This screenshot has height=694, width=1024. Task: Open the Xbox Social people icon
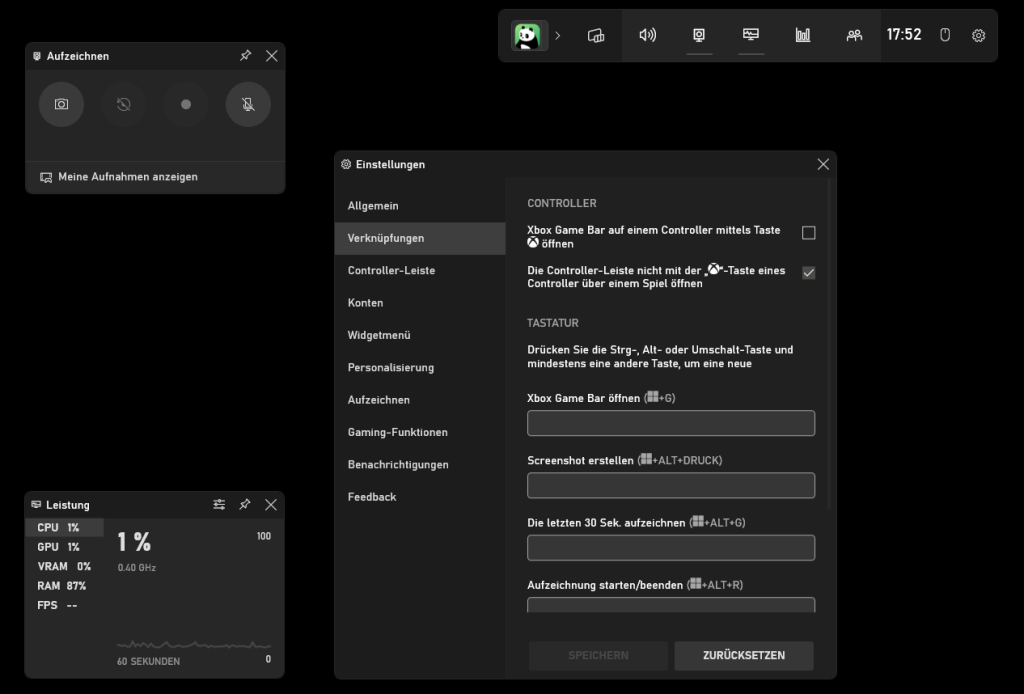click(854, 35)
